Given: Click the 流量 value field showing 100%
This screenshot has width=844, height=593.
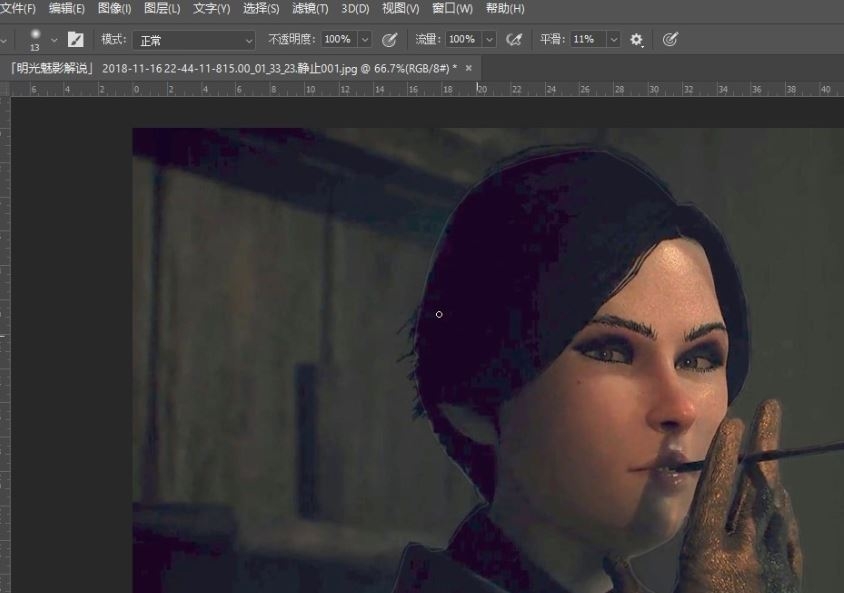Looking at the screenshot, I should click(464, 39).
